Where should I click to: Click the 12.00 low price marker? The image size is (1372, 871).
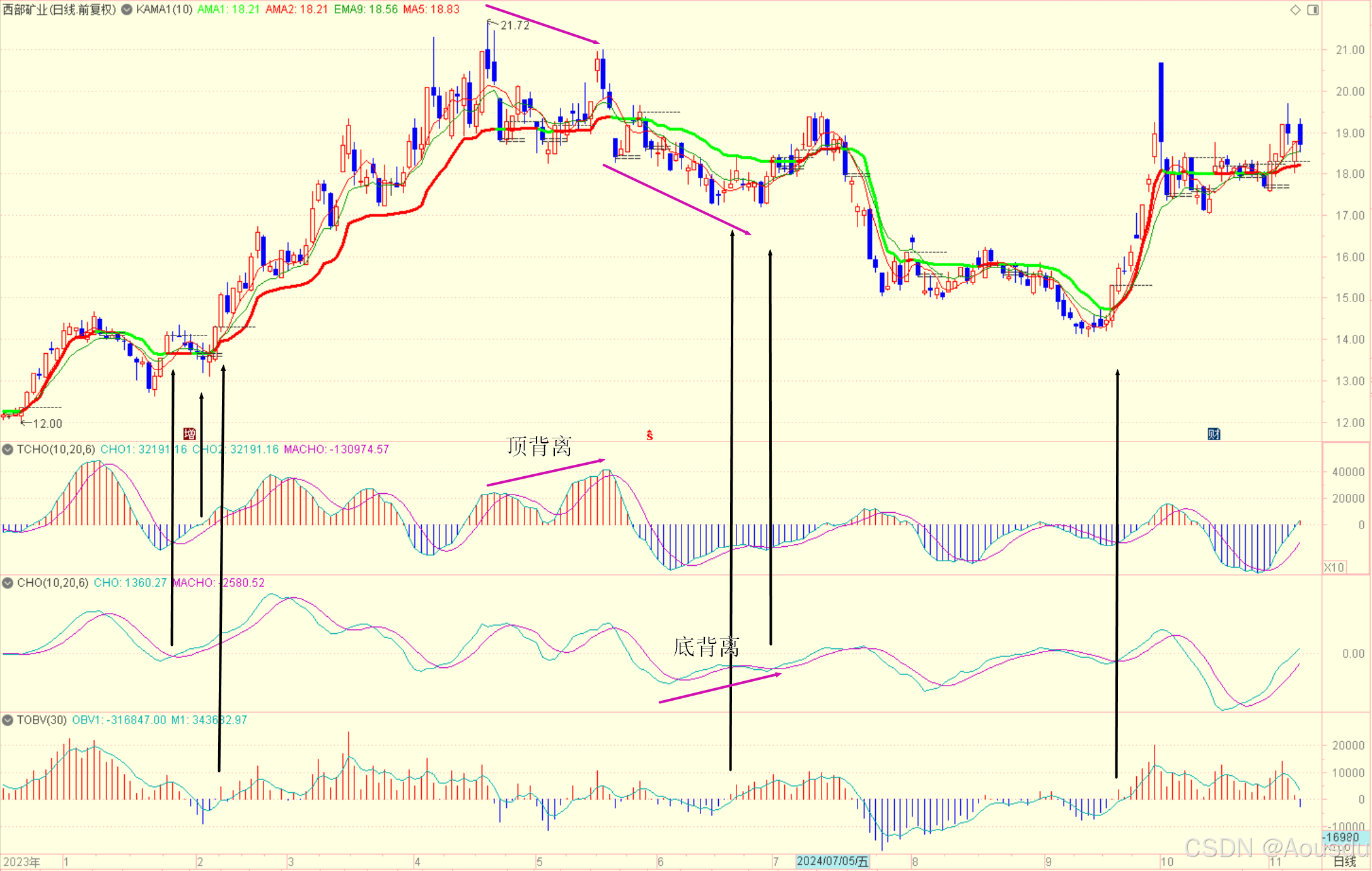point(47,424)
